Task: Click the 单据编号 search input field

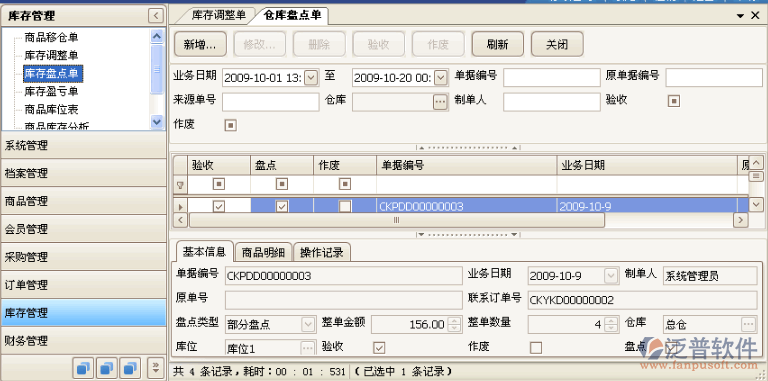Action: coord(552,77)
